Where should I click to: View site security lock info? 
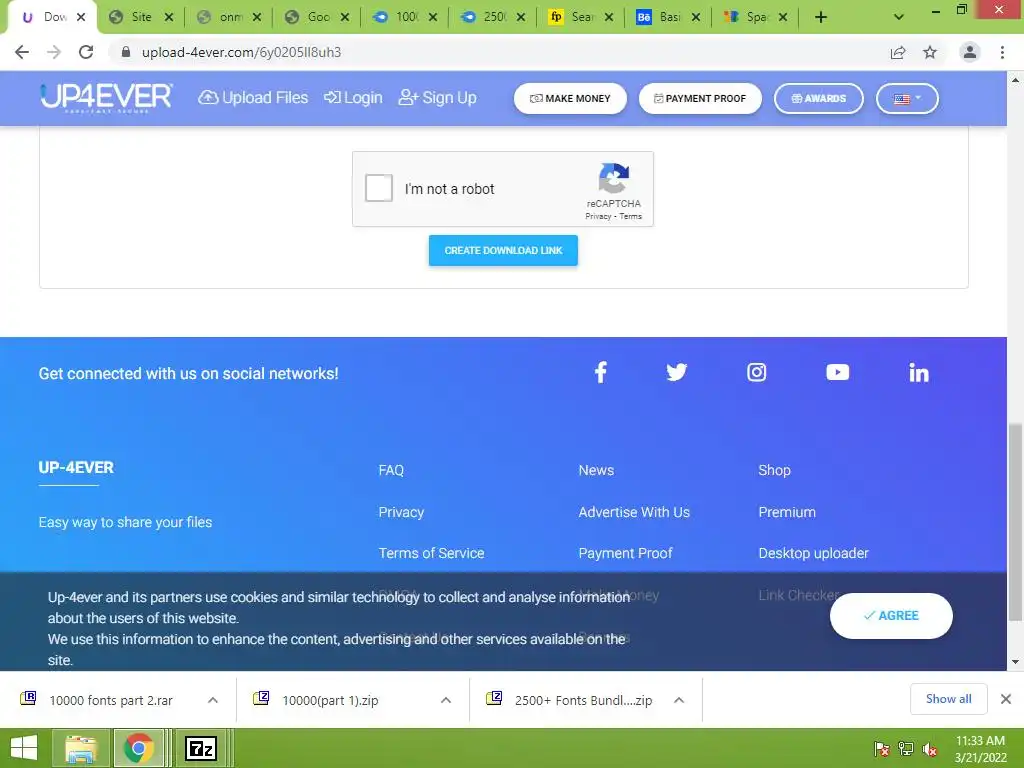pos(126,52)
